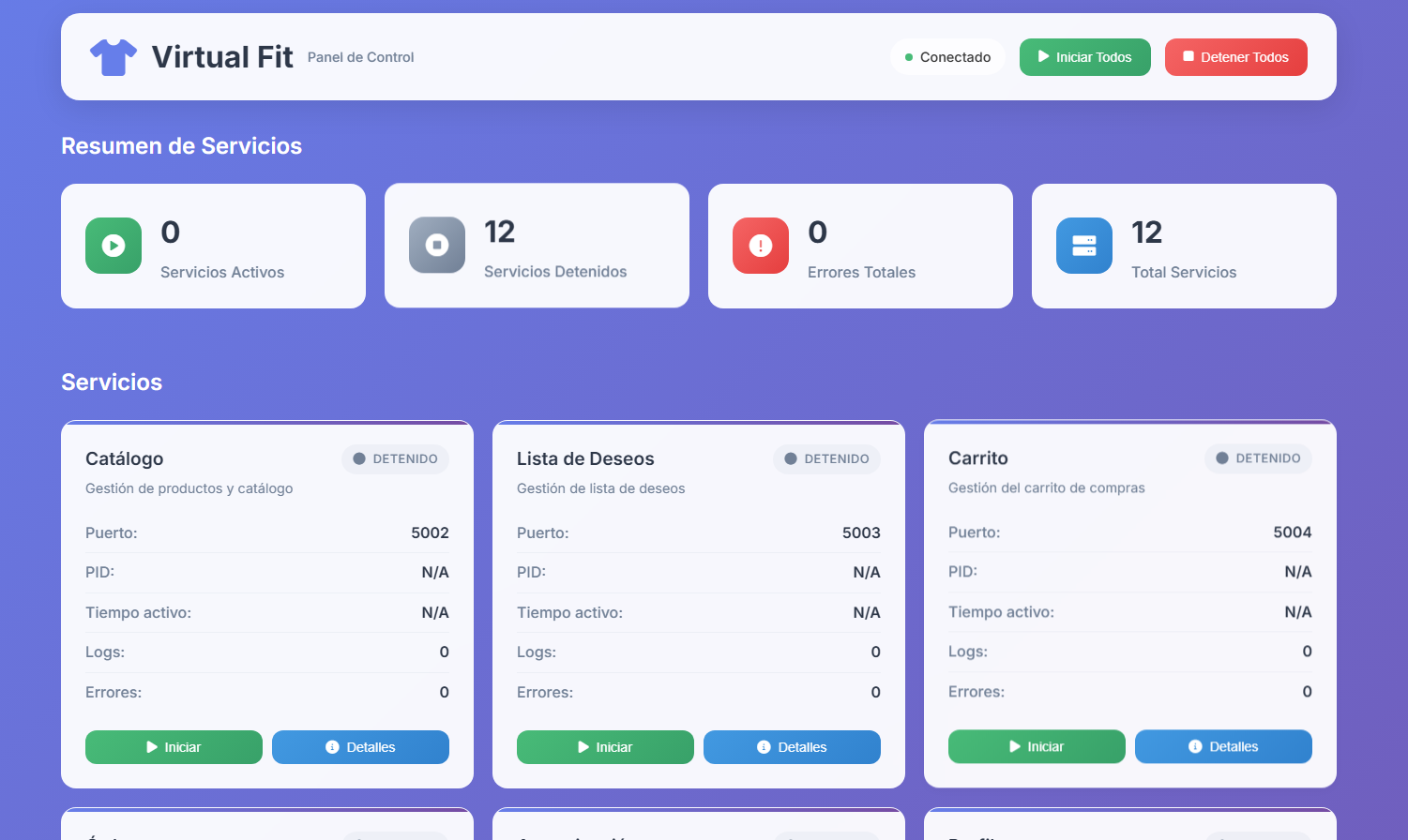Viewport: 1408px width, 840px height.
Task: Click port value 5002
Action: 430,532
